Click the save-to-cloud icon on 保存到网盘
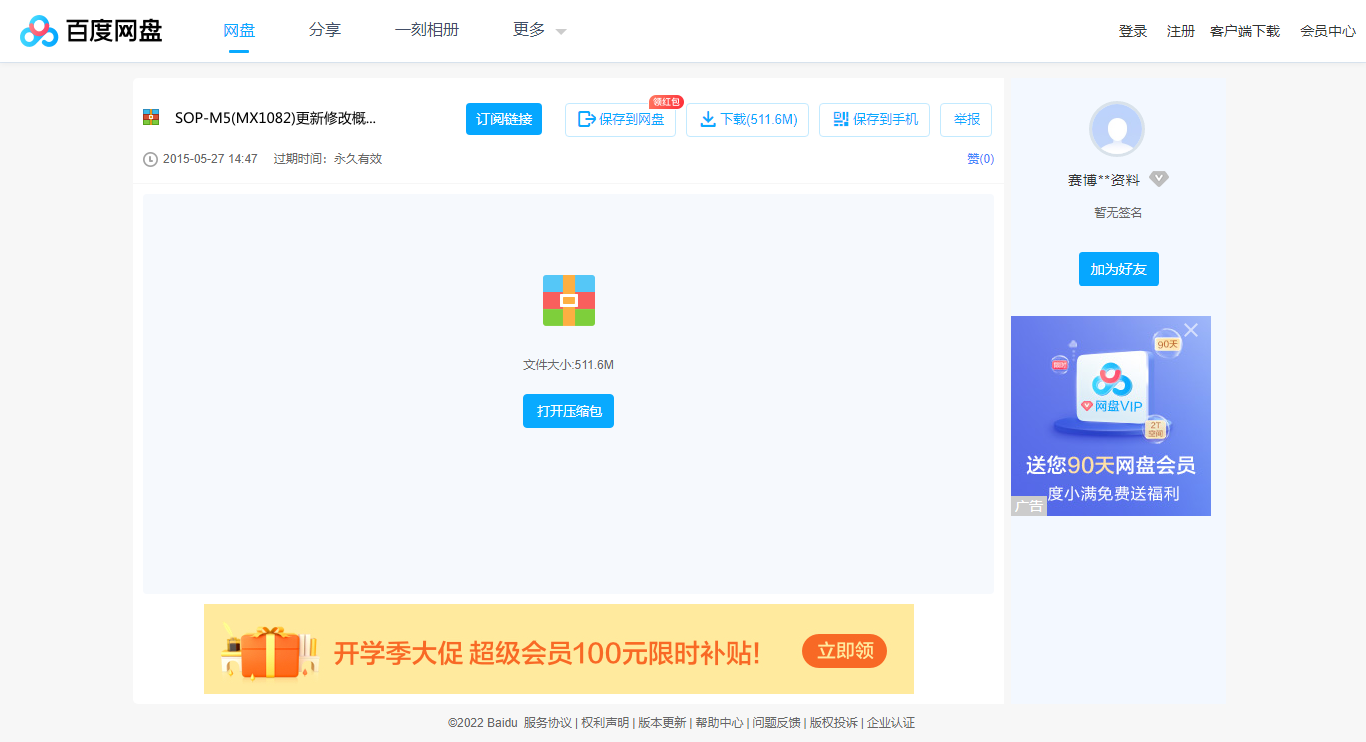 586,119
